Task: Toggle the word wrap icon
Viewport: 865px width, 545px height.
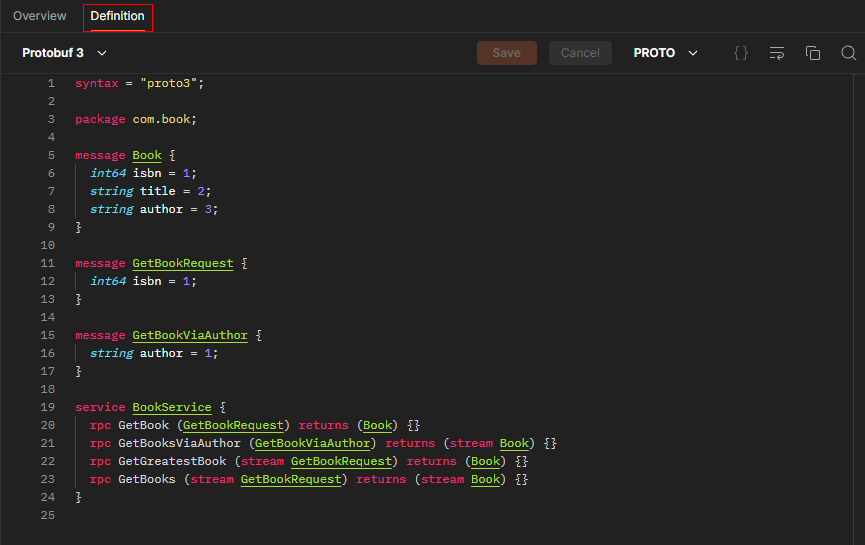Action: click(x=777, y=53)
